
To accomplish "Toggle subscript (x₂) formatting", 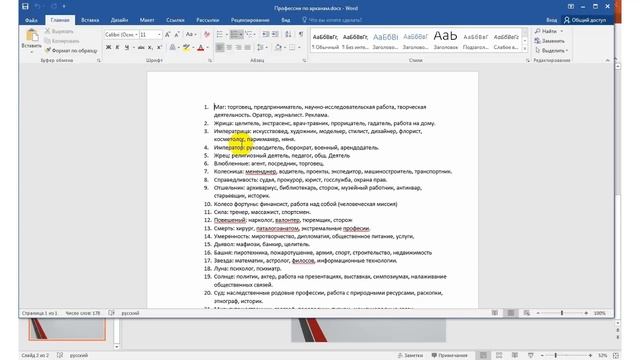I will 150,48.
